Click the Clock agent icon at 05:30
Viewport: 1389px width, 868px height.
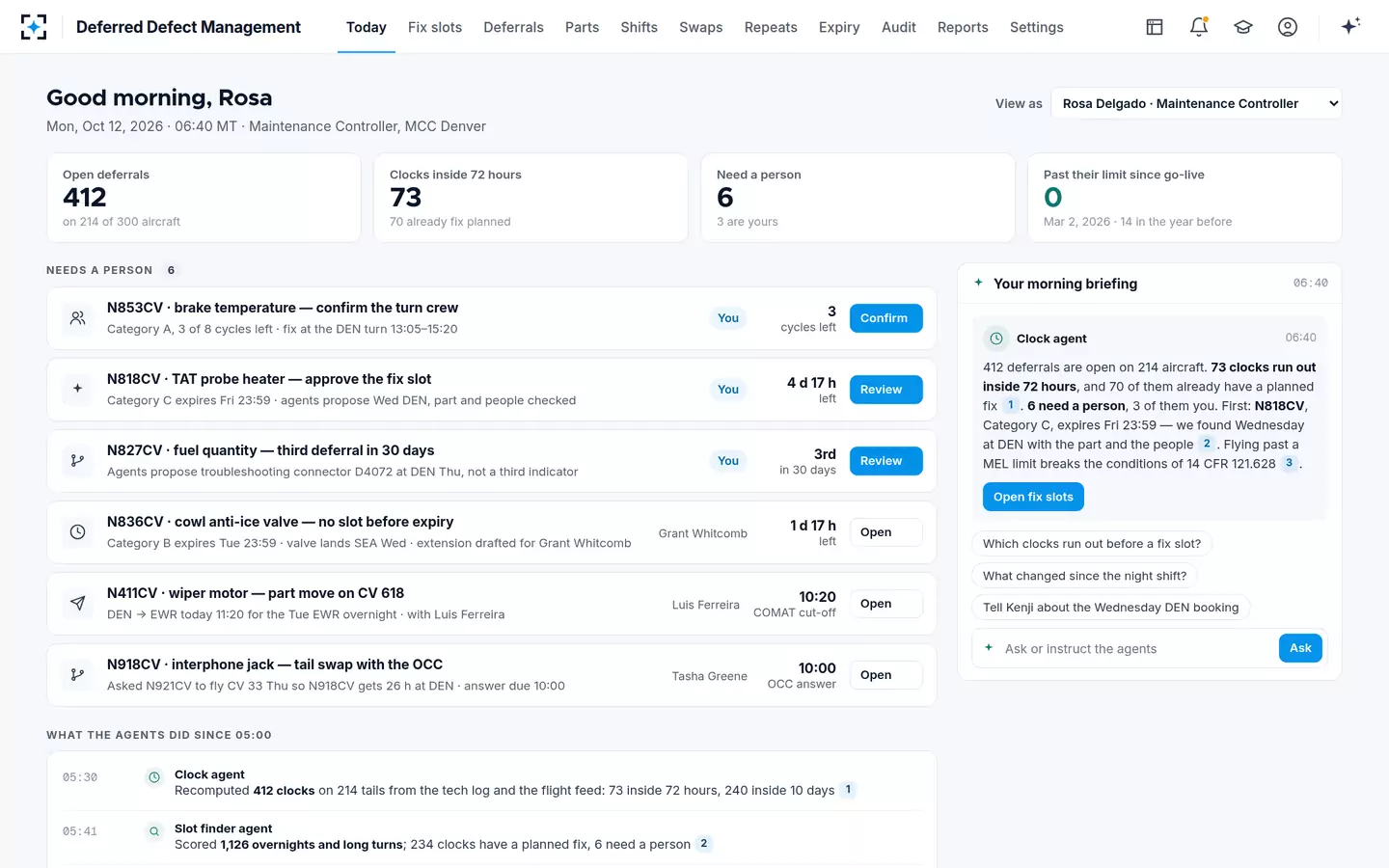point(154,777)
